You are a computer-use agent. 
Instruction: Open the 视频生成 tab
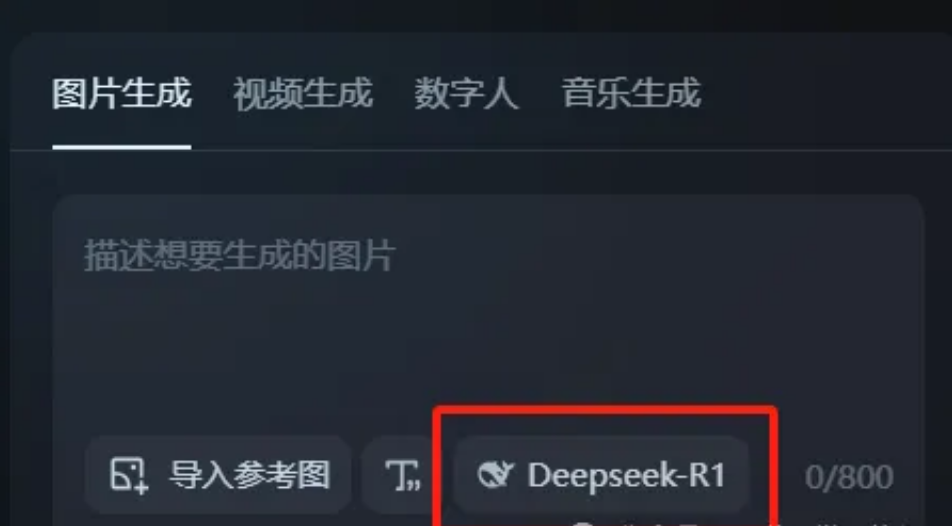[x=303, y=94]
